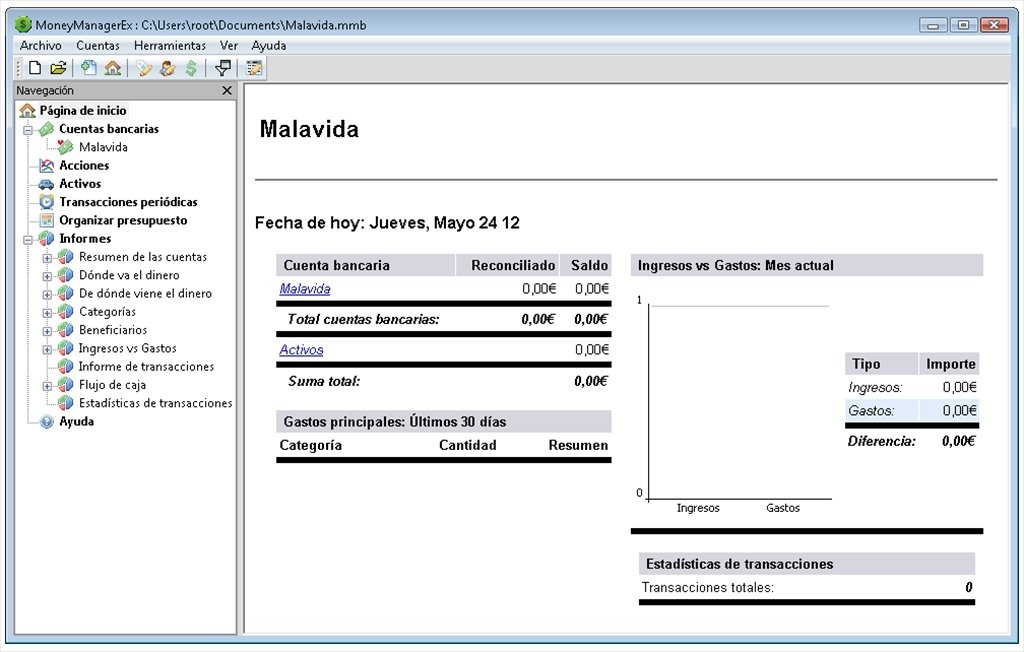The image size is (1024, 652).
Task: Click the Ingresos row in Tipo table
Action: coord(912,387)
